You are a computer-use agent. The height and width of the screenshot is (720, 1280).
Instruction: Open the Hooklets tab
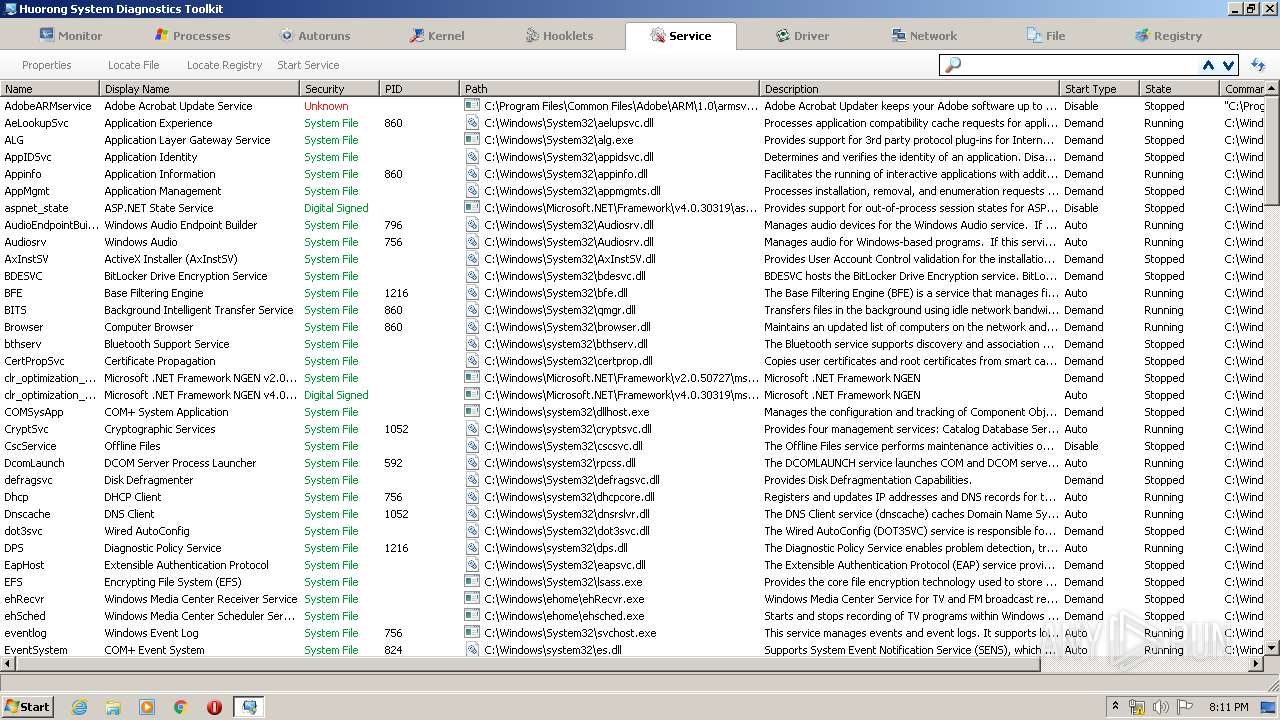pyautogui.click(x=559, y=35)
